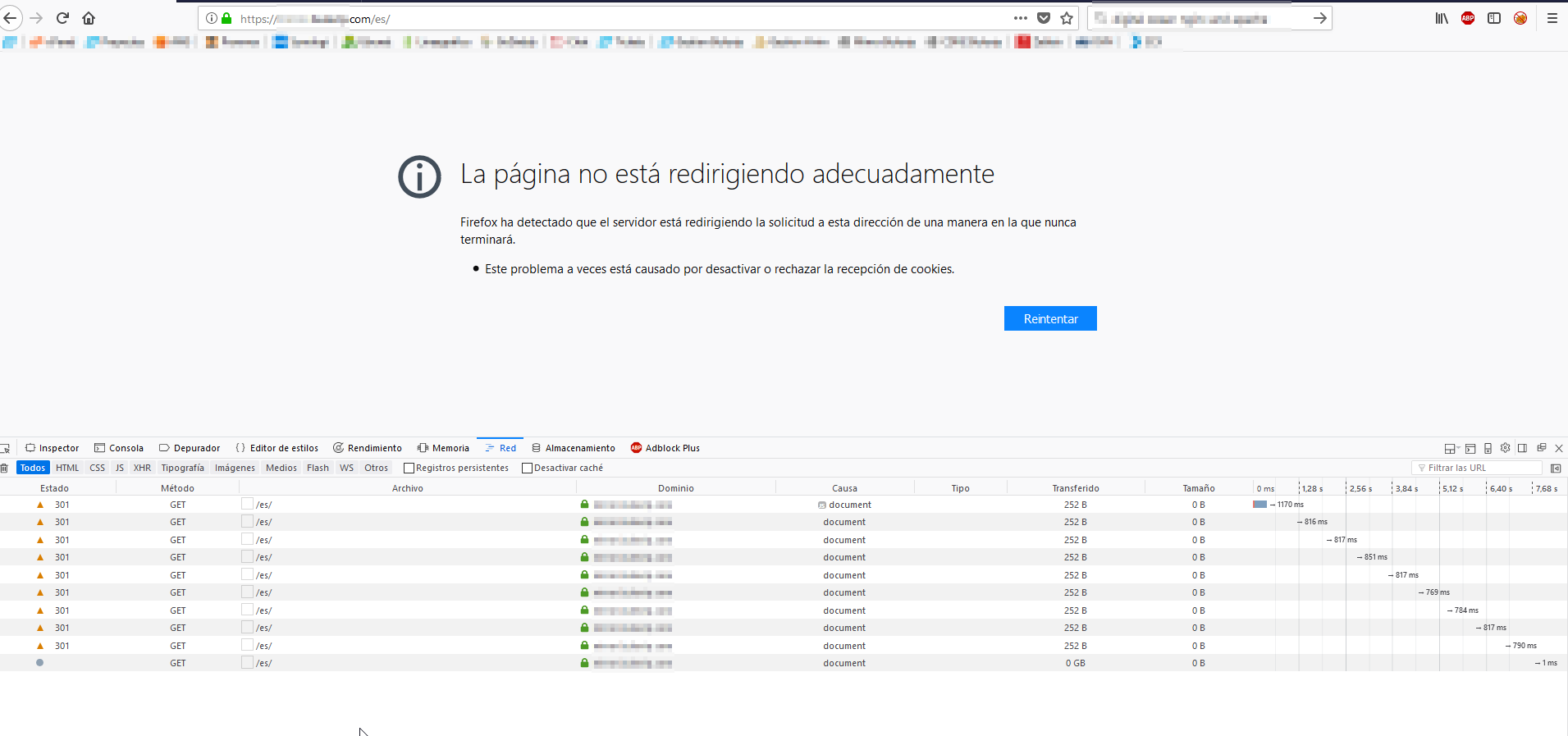Filter requests by HTML

point(67,468)
